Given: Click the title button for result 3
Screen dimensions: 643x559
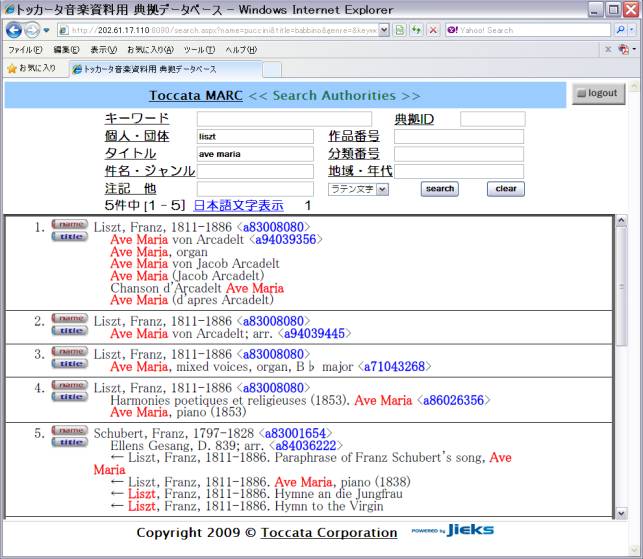Looking at the screenshot, I should (70, 364).
